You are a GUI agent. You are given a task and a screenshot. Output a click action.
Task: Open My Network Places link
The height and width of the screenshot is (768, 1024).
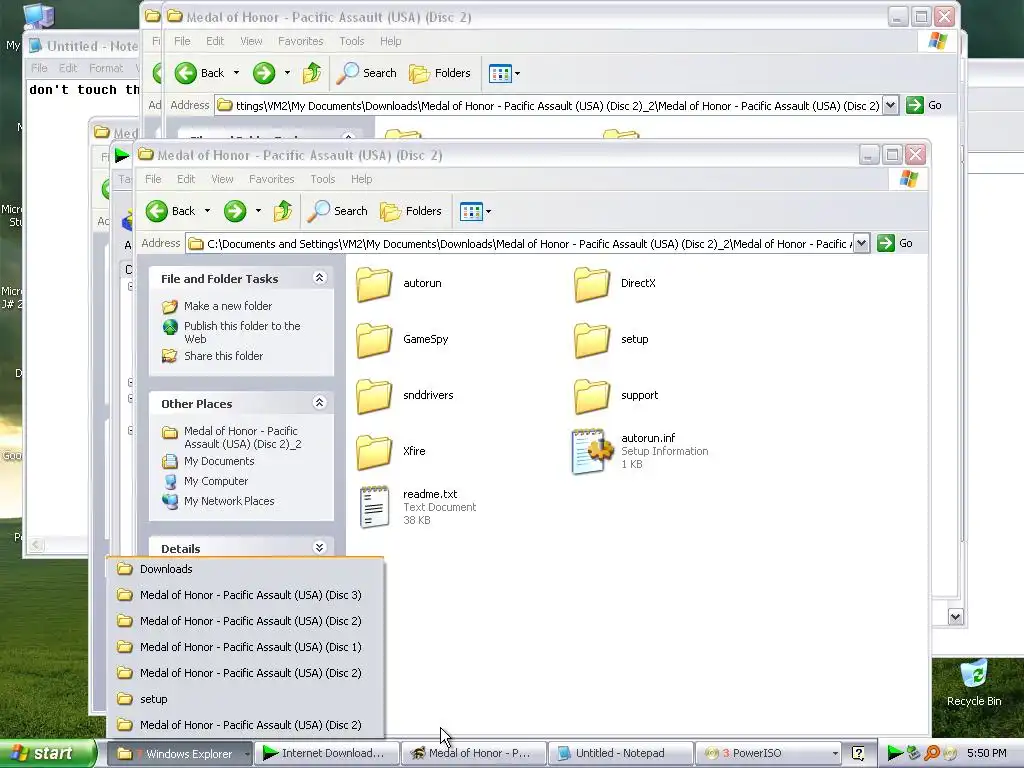coord(229,502)
